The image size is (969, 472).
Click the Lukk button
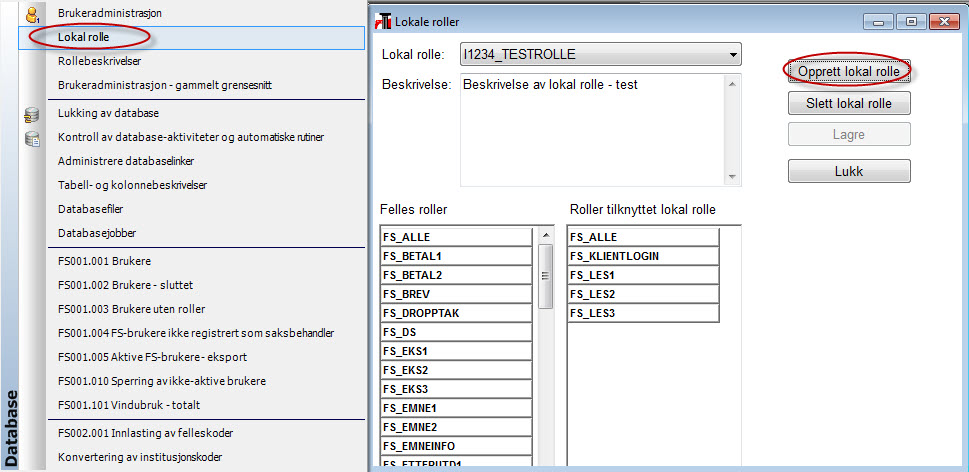click(849, 171)
